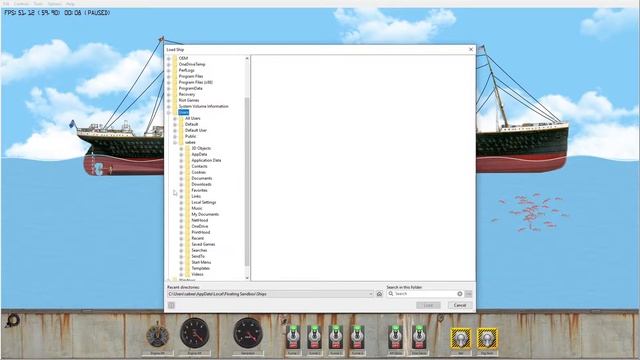This screenshot has width=640, height=360.
Task: Click the engine telegraph dial on the switchboard
Action: point(158,335)
